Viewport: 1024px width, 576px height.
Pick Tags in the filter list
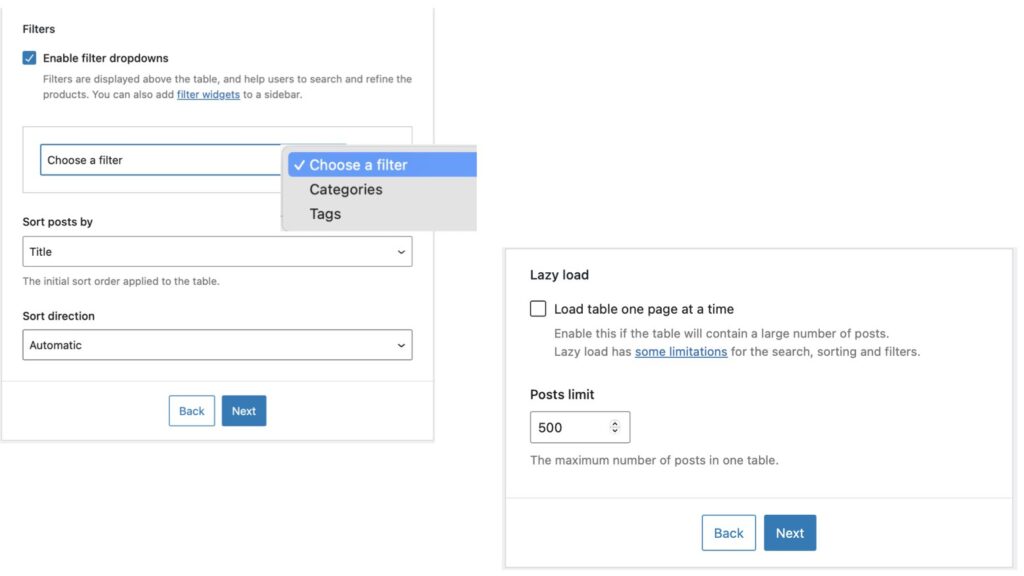click(x=325, y=214)
